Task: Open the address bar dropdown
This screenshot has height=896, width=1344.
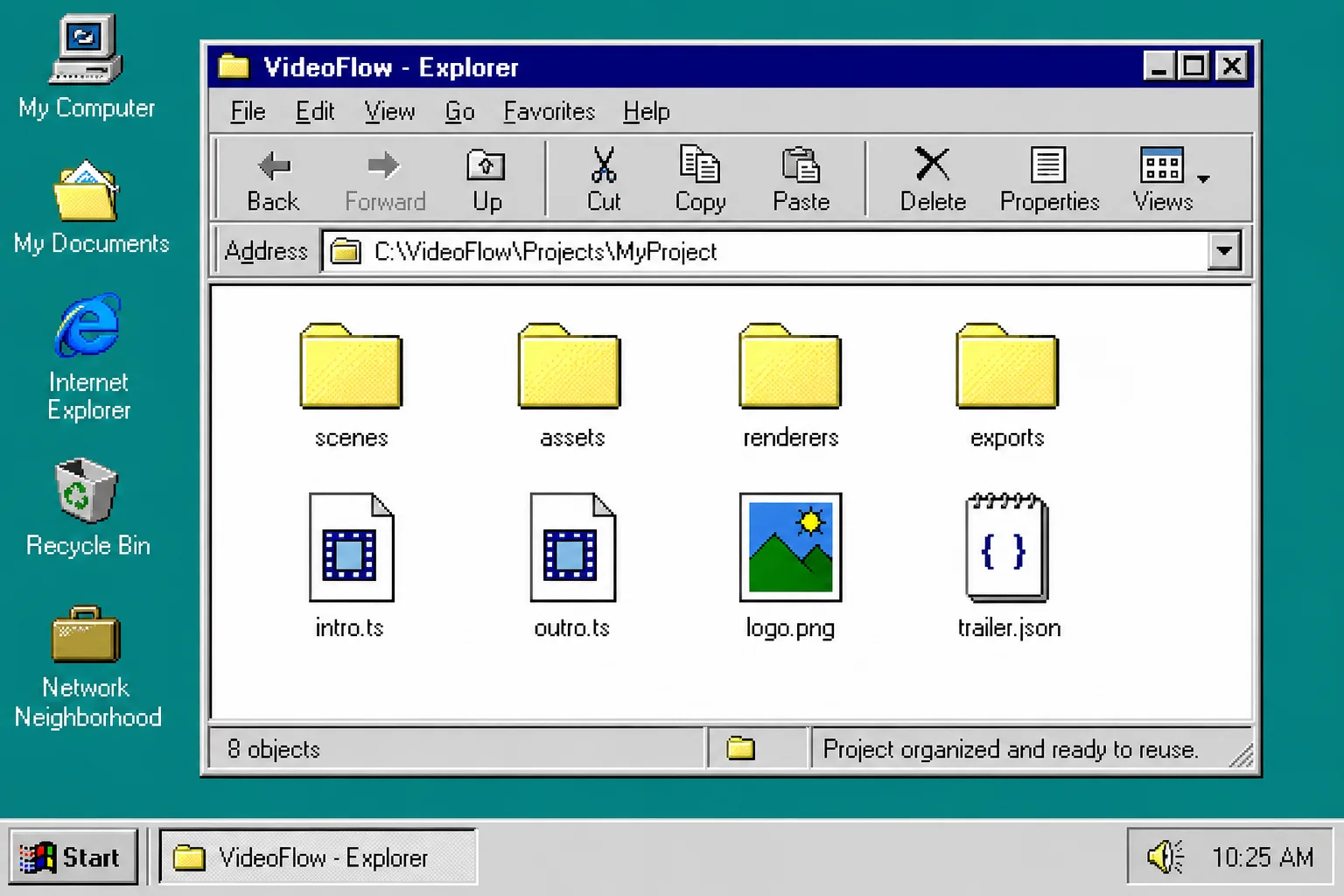Action: (1224, 251)
